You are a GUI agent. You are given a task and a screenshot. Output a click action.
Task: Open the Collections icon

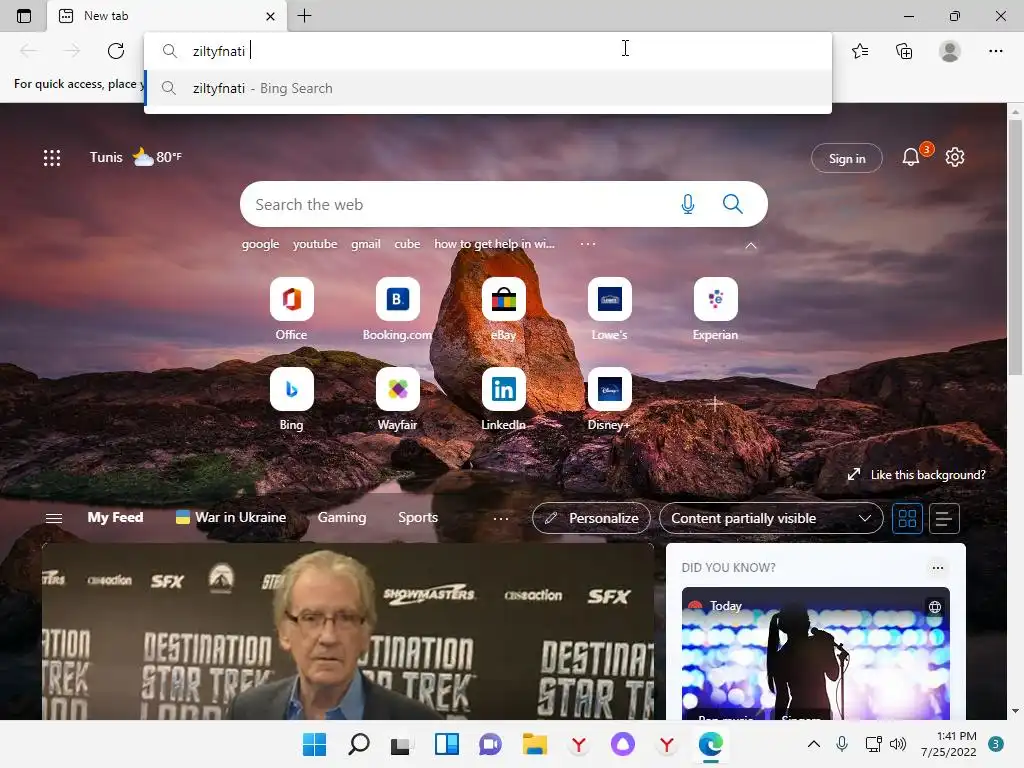tap(904, 51)
